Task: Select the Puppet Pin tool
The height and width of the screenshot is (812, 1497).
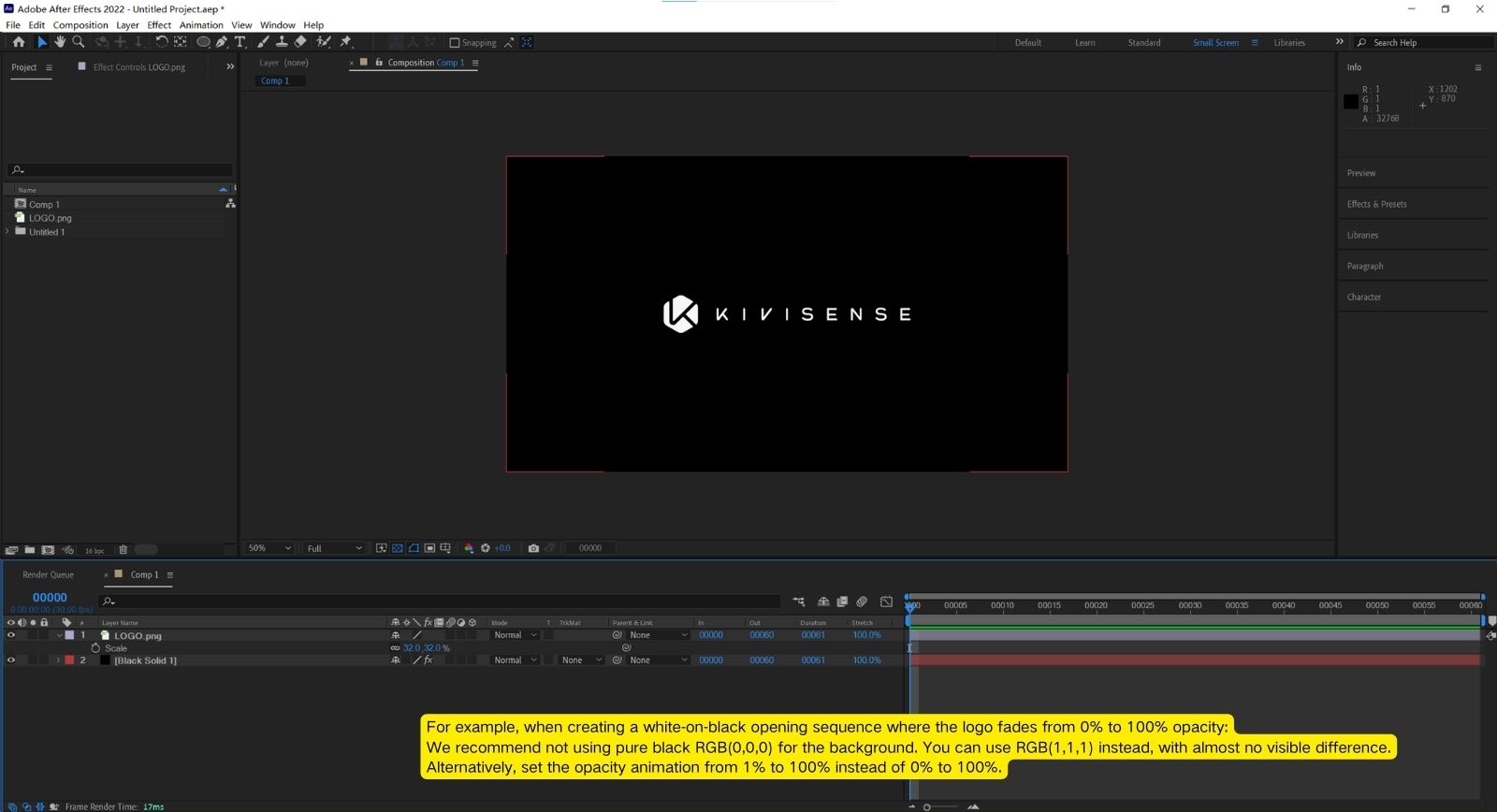Action: coord(345,42)
